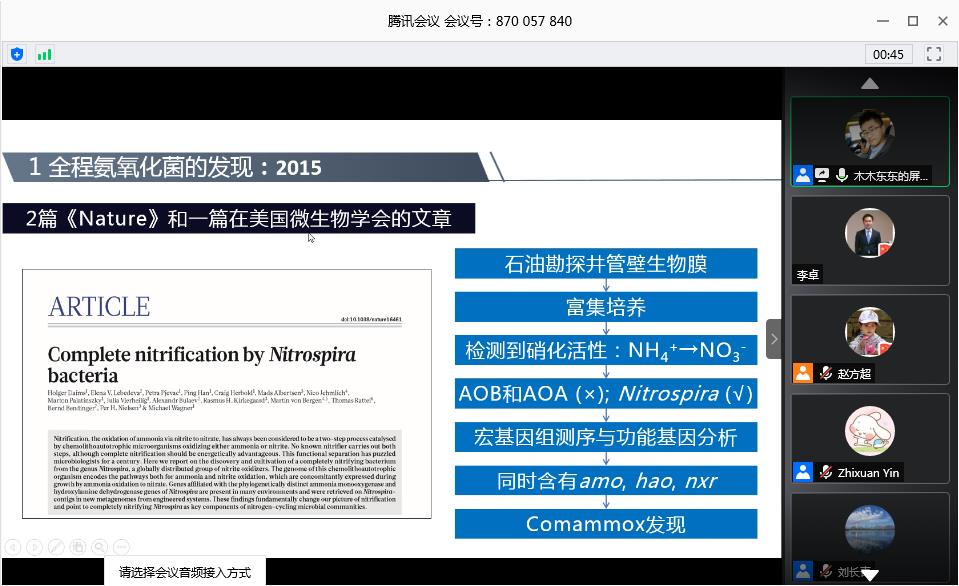
Task: Select the annotation pen tool in slide toolbar
Action: (x=56, y=546)
